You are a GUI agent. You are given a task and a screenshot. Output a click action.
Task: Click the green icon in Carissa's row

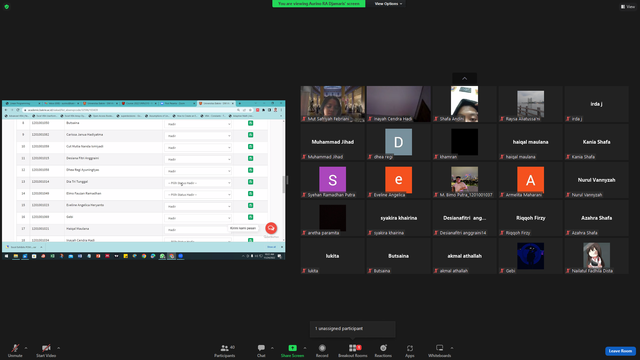(251, 135)
